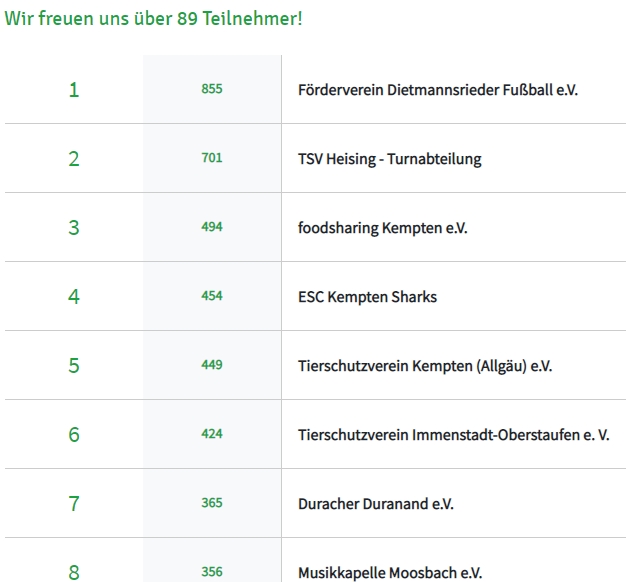Open Musikkapelle Moosbach e.V. entry
This screenshot has width=626, height=582.
(390, 572)
